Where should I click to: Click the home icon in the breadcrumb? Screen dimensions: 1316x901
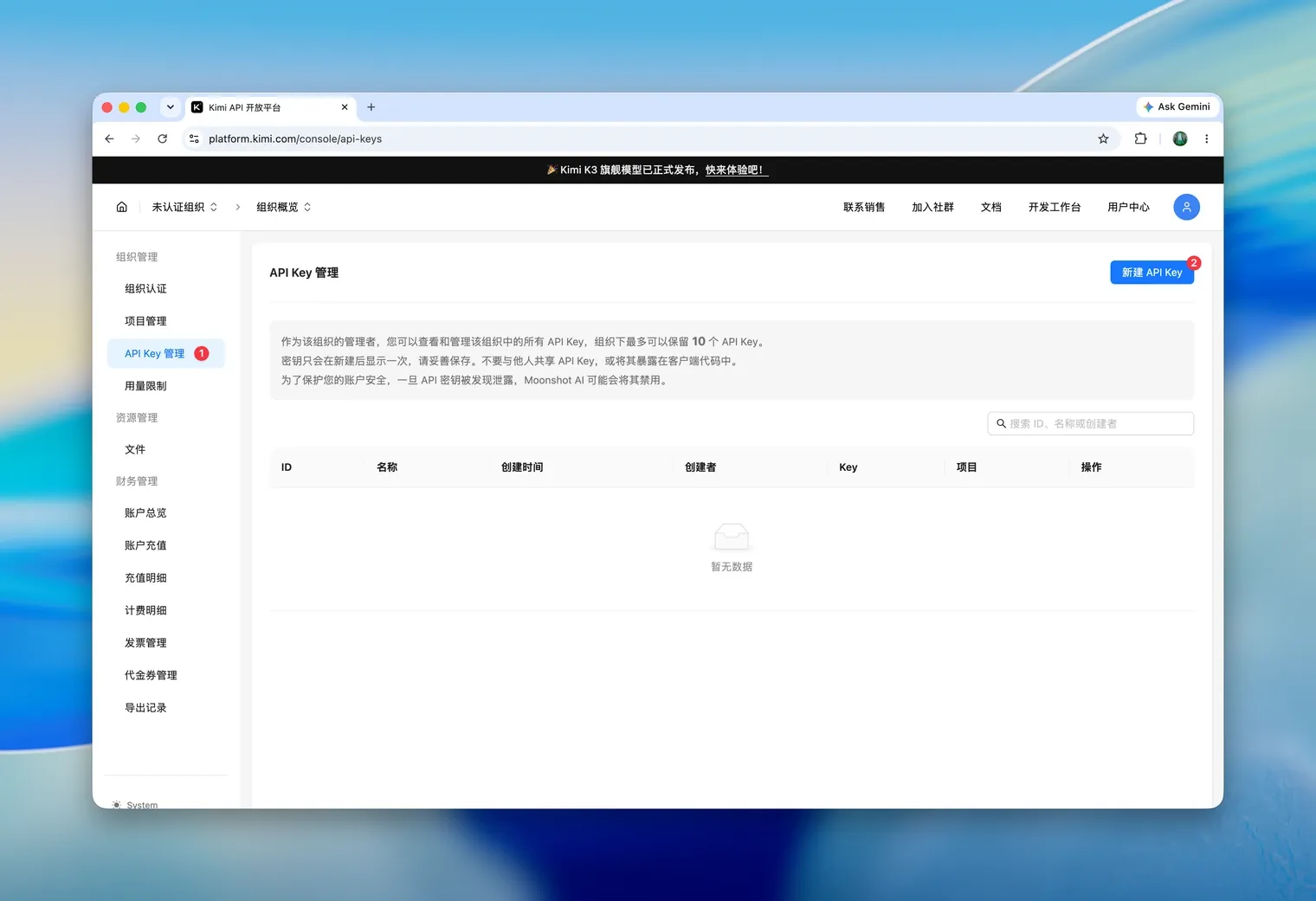pyautogui.click(x=122, y=207)
